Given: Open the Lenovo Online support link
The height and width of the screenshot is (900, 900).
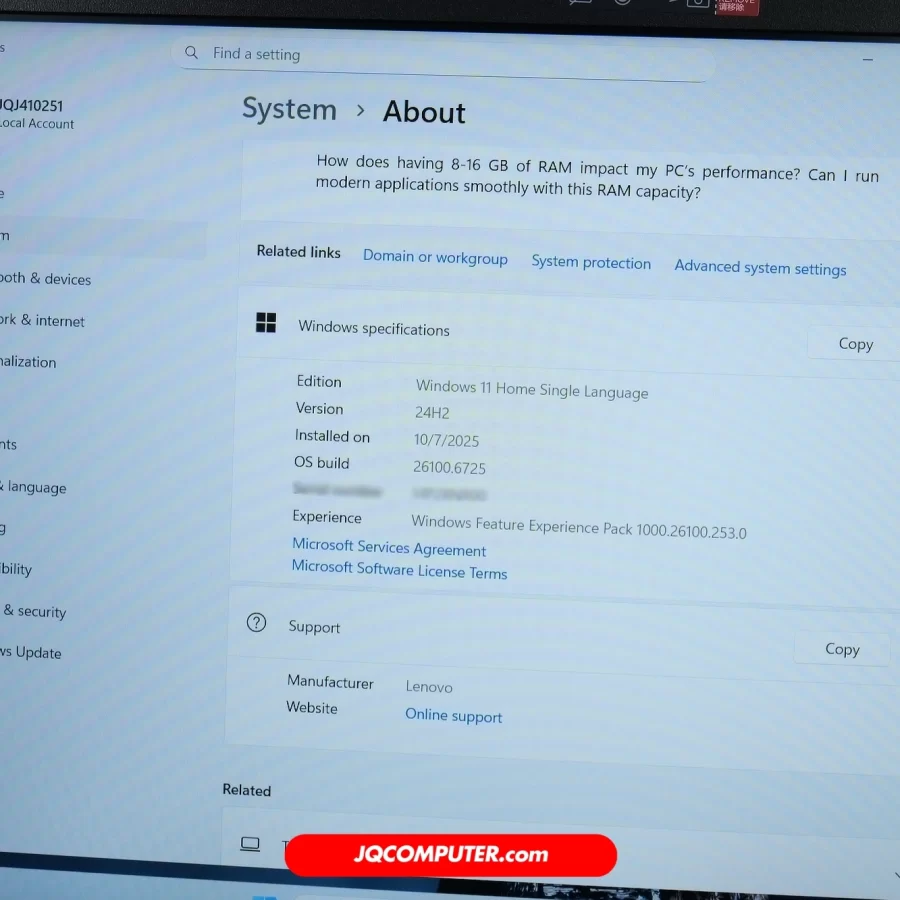Looking at the screenshot, I should [x=453, y=716].
